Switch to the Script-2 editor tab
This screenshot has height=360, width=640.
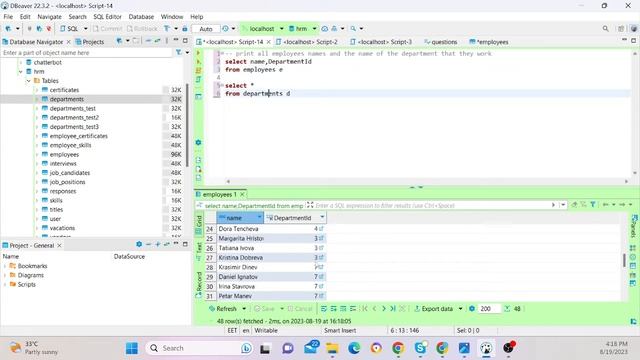[307, 42]
